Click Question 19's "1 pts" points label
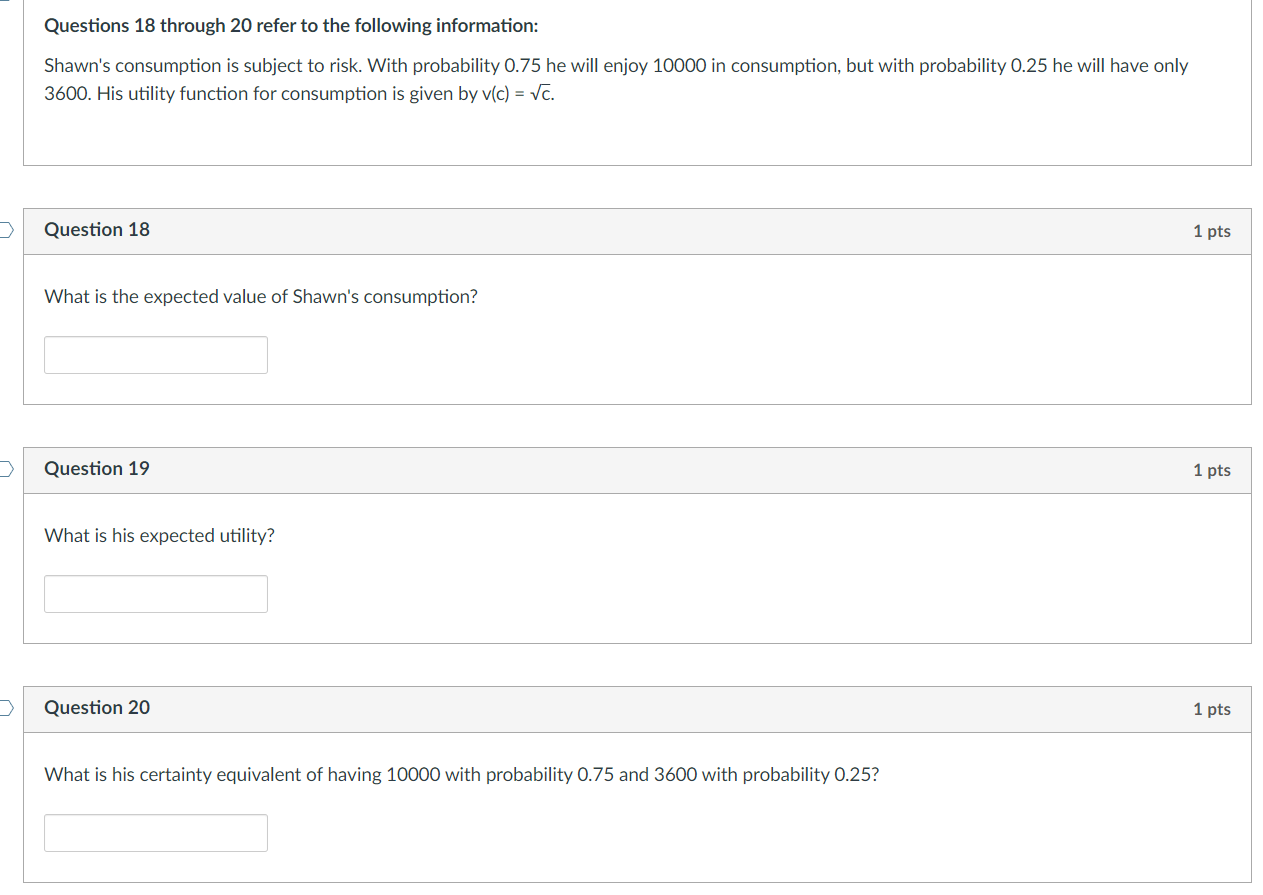 [x=1211, y=470]
